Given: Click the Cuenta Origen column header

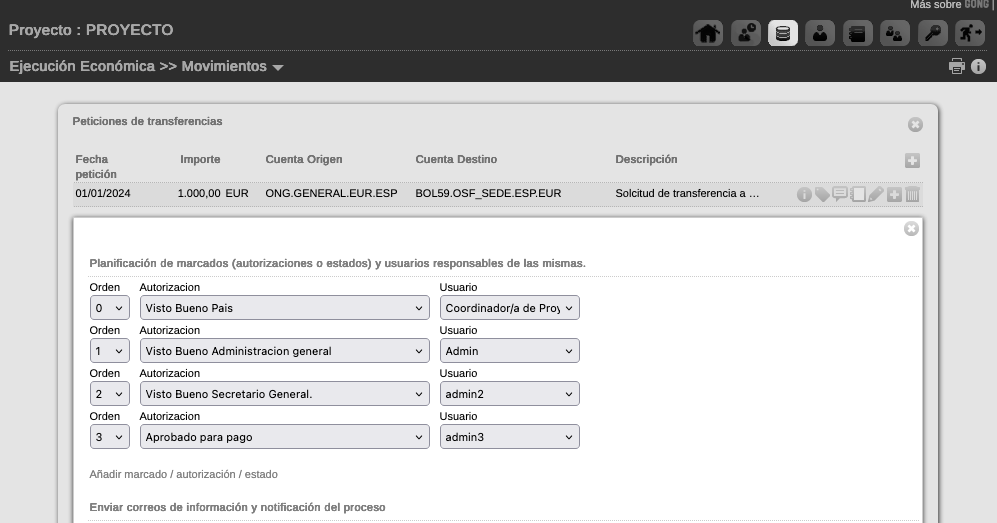Looking at the screenshot, I should pyautogui.click(x=304, y=160).
